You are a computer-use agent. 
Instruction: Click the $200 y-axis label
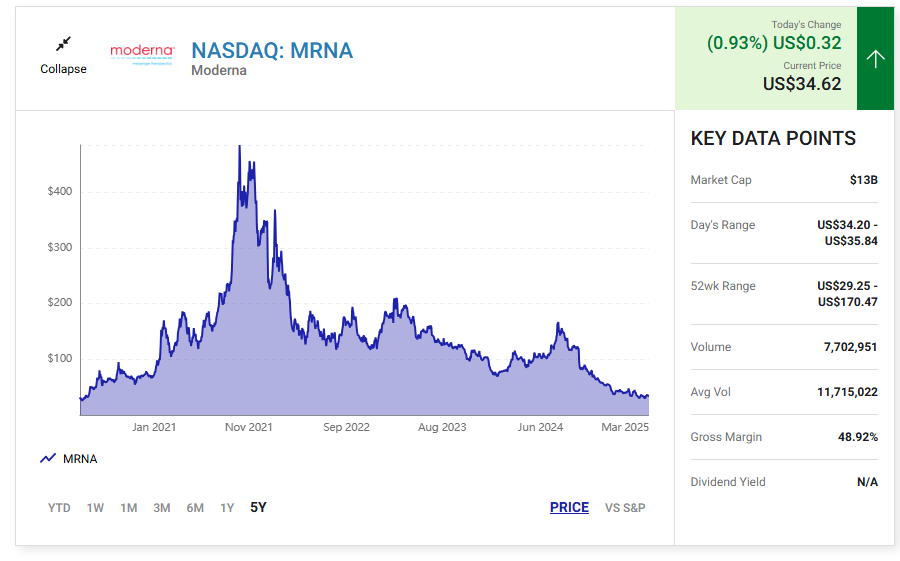pos(60,303)
